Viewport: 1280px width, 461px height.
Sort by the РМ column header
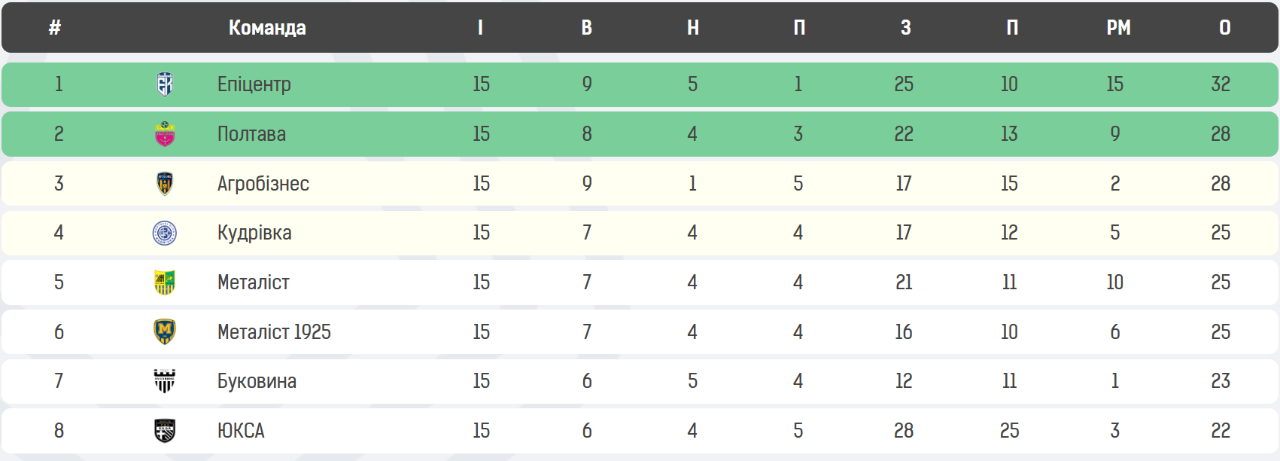(1118, 28)
